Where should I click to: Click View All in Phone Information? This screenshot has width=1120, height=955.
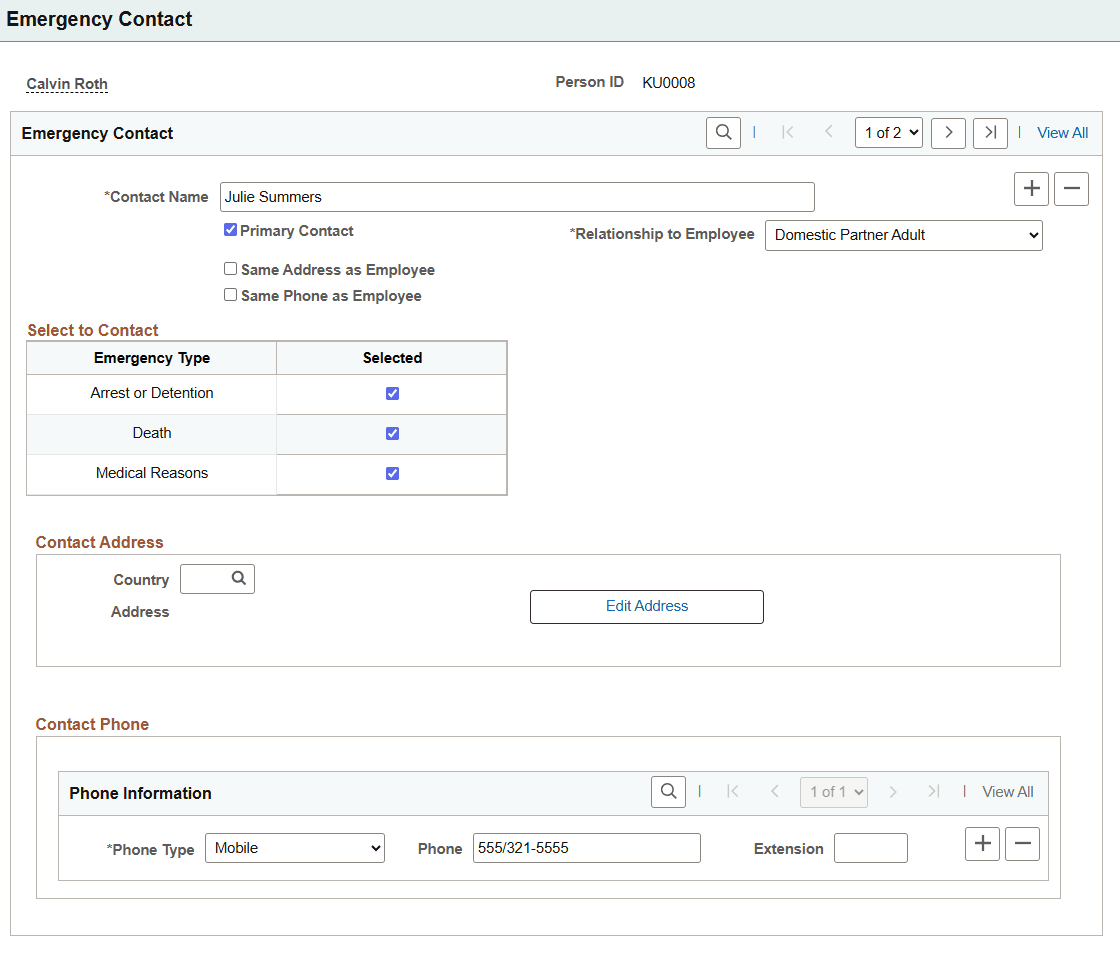click(x=1007, y=791)
